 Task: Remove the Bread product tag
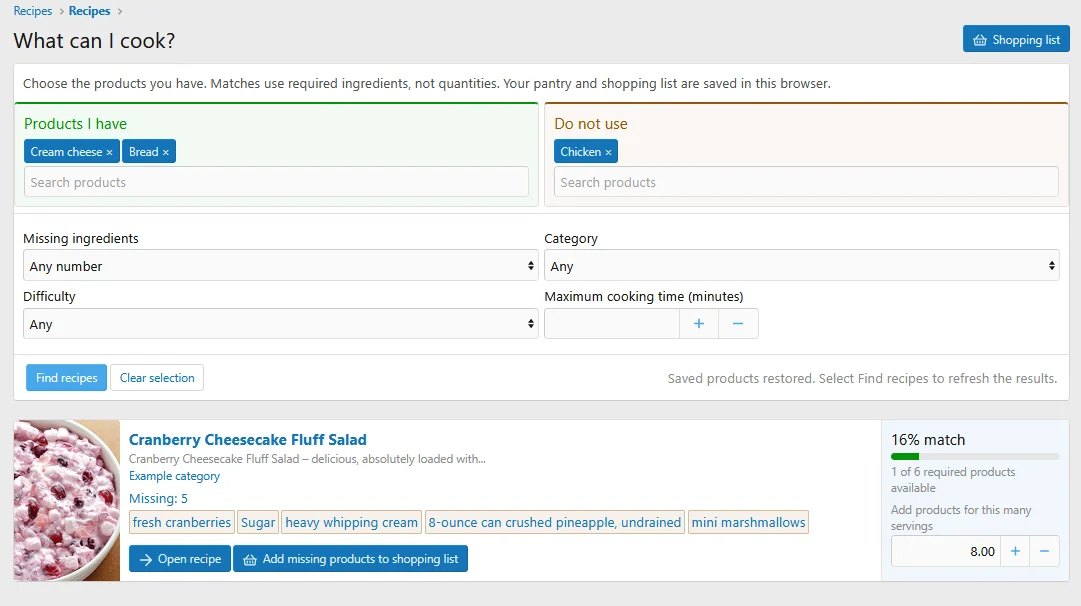tap(165, 152)
